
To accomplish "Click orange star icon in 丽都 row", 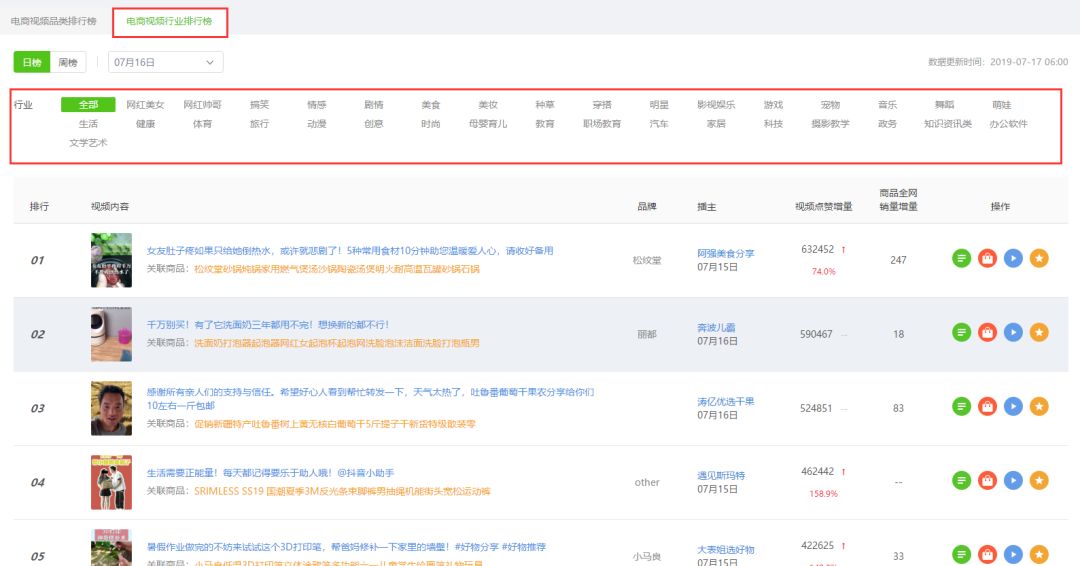I will 1039,333.
